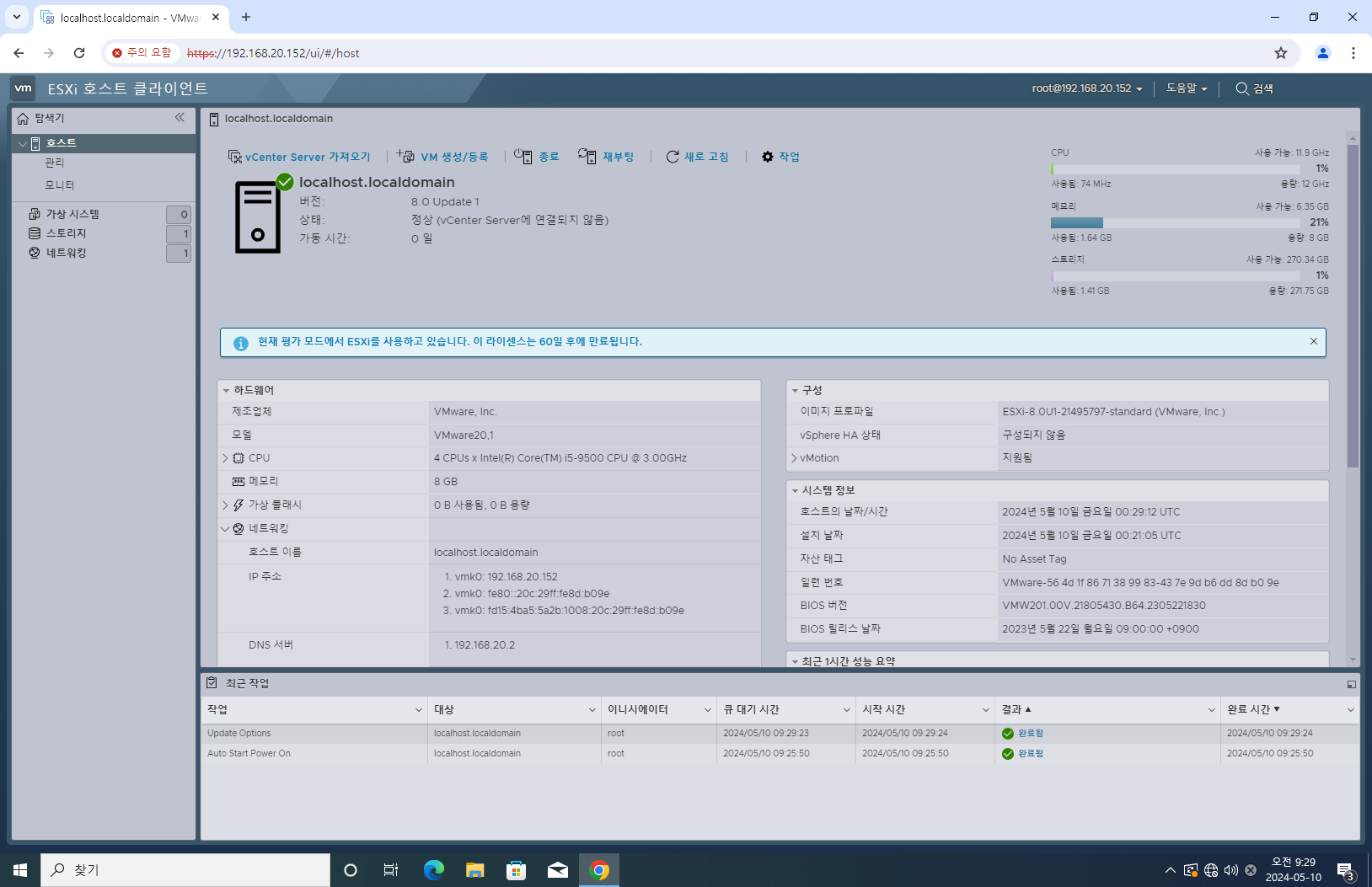Open the Actions gear menu
The image size is (1372, 887).
point(780,157)
